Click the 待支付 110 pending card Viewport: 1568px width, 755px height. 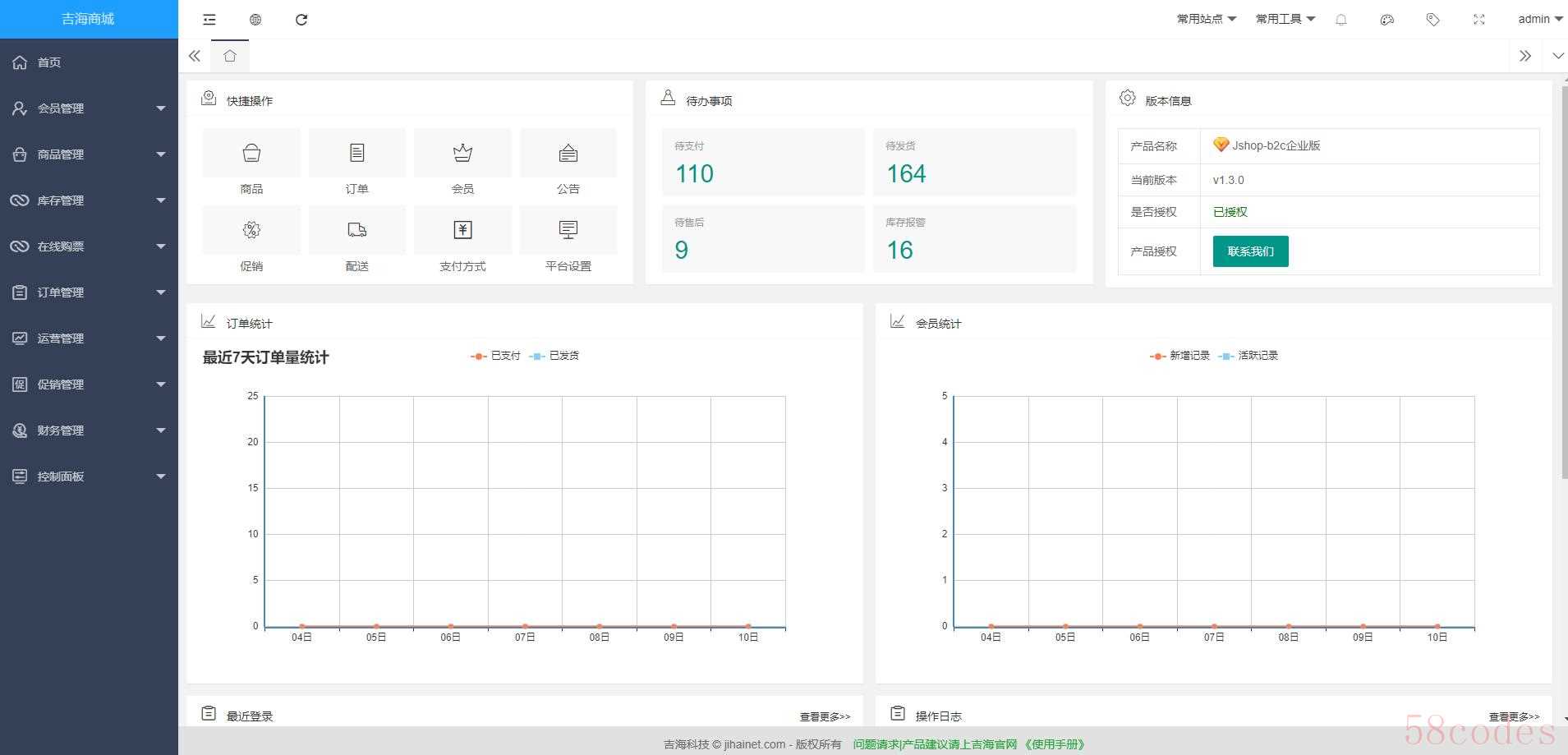coord(763,162)
